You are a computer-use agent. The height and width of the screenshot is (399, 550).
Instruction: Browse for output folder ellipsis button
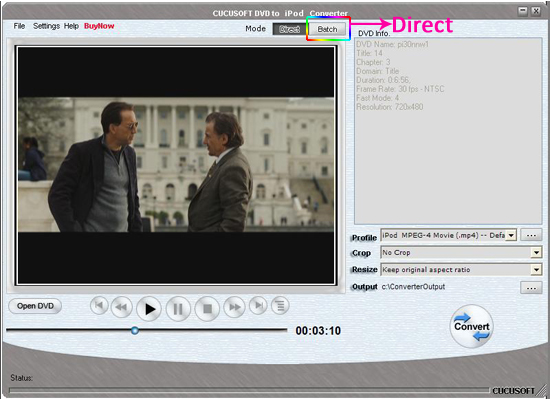pyautogui.click(x=531, y=288)
